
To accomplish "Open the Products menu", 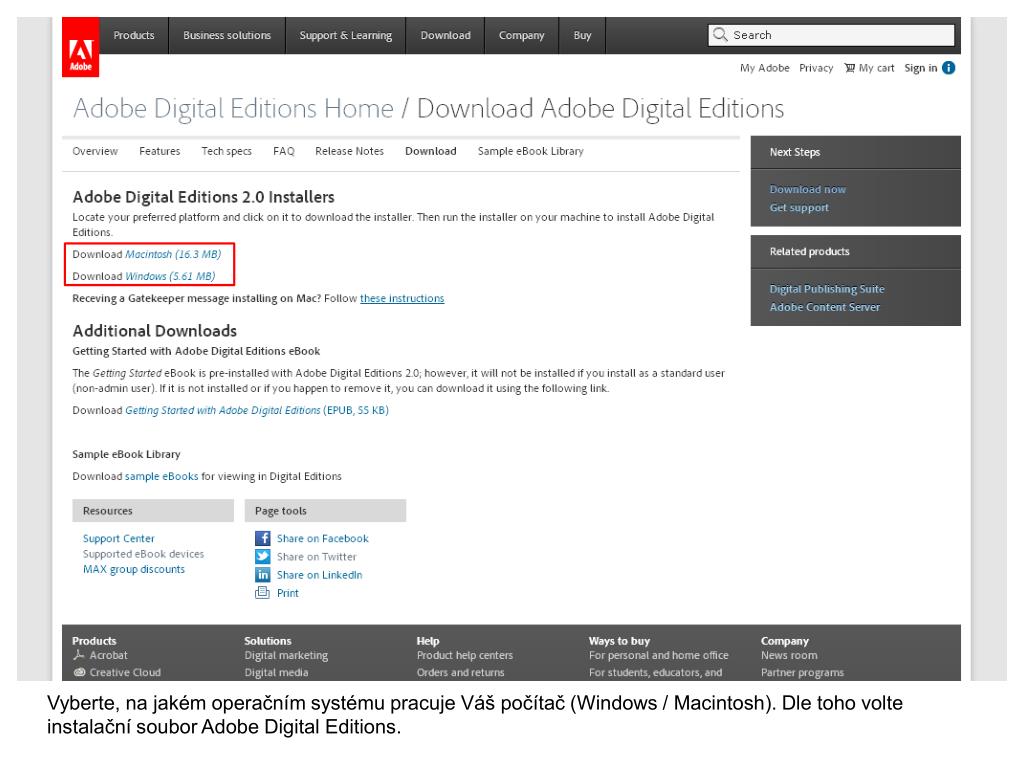I will pyautogui.click(x=134, y=35).
